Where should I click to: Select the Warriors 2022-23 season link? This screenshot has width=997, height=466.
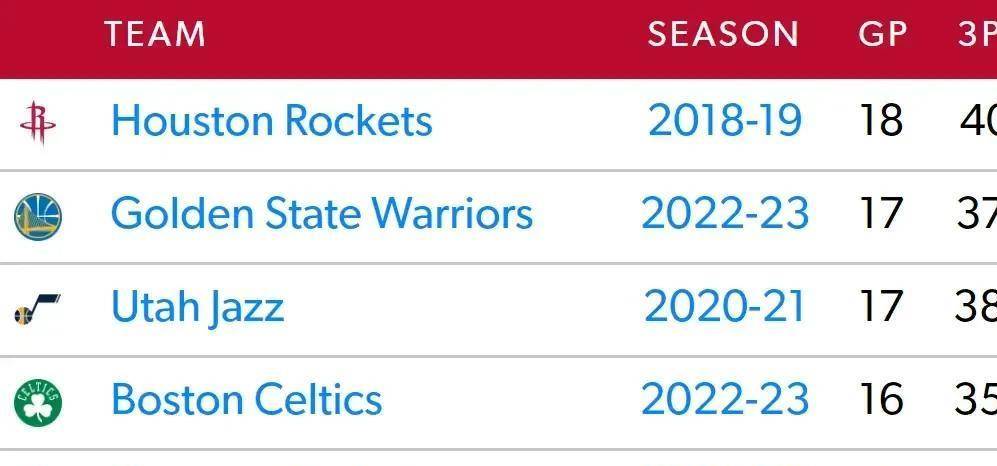(x=725, y=214)
